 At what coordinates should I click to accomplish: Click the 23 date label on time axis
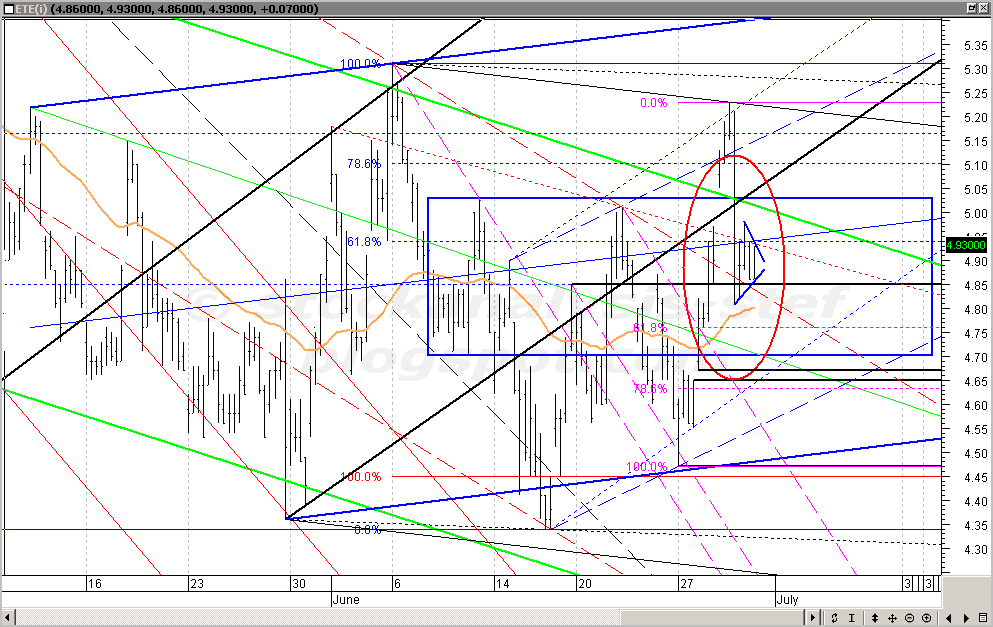coord(197,584)
